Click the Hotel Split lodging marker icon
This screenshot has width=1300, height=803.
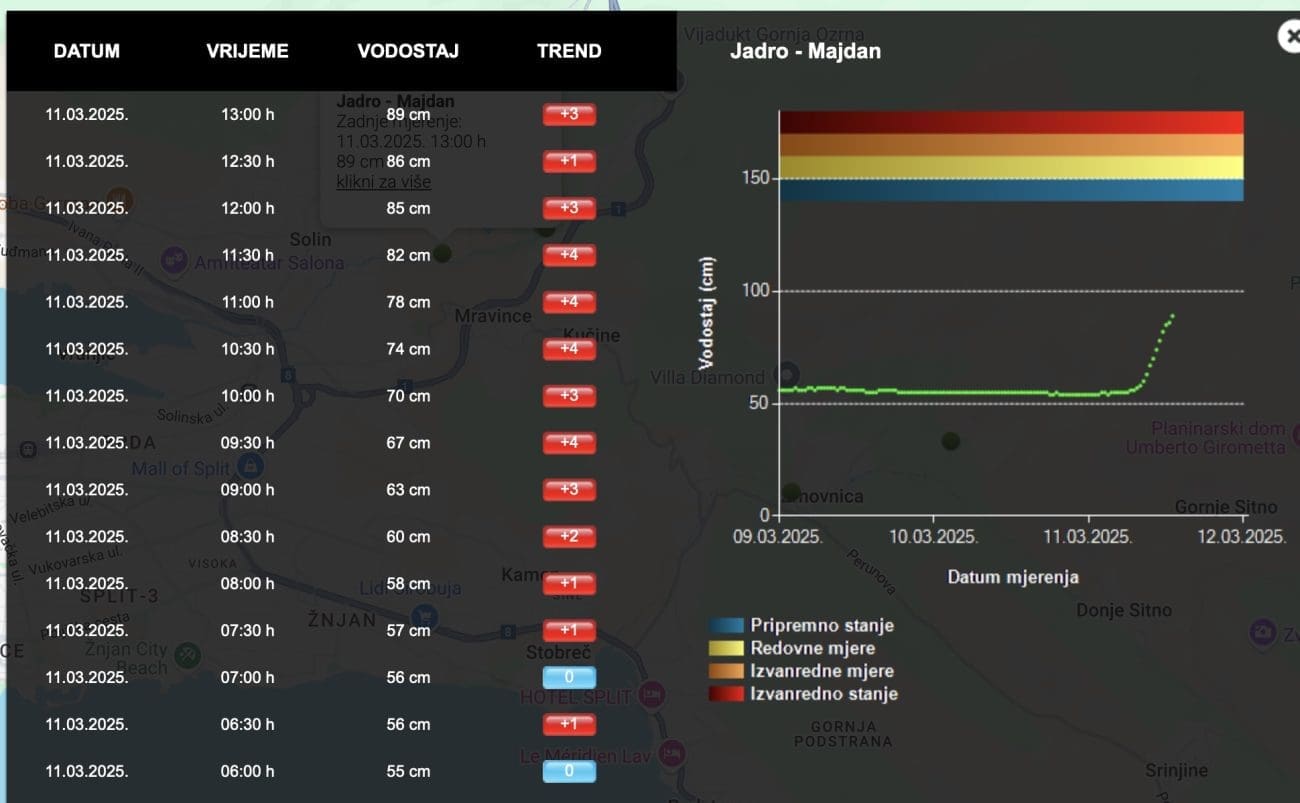(x=652, y=693)
